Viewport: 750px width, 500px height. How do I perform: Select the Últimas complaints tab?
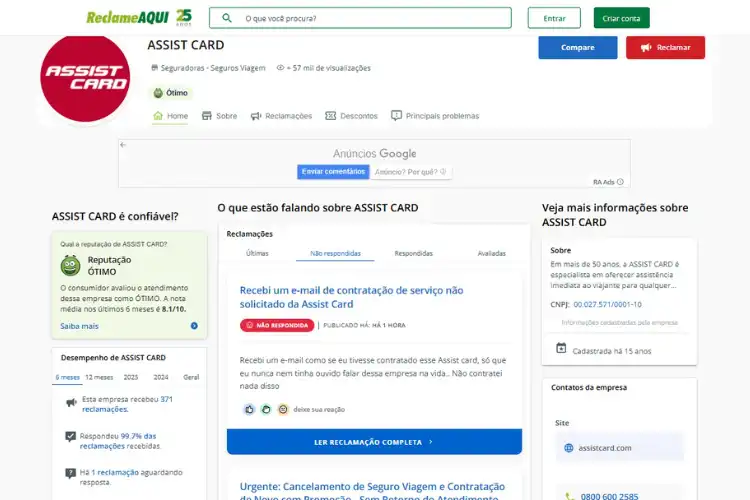[x=257, y=253]
